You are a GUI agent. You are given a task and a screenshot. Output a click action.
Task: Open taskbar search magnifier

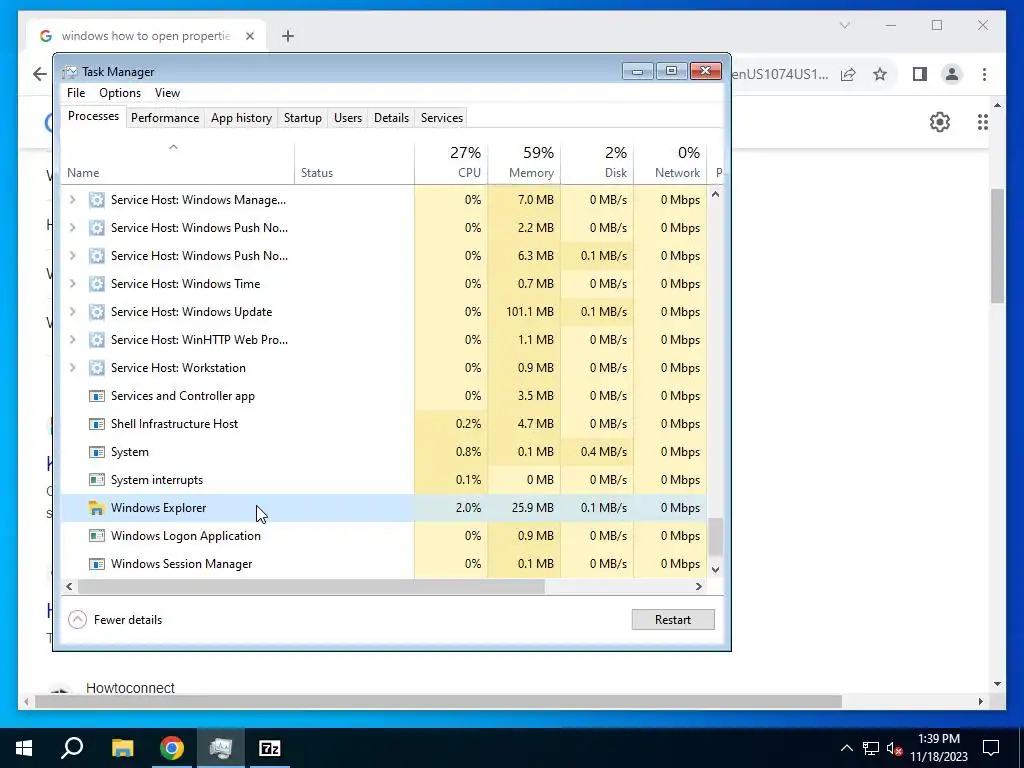click(72, 748)
